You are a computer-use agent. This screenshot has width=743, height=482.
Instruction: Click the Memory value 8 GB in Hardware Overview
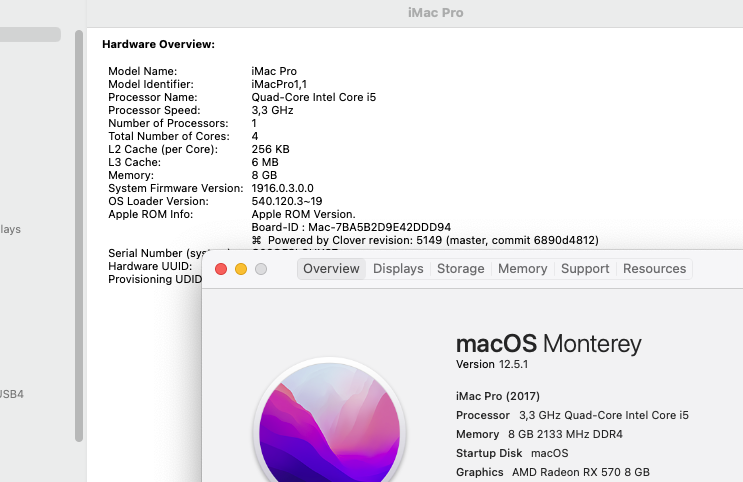tap(264, 175)
